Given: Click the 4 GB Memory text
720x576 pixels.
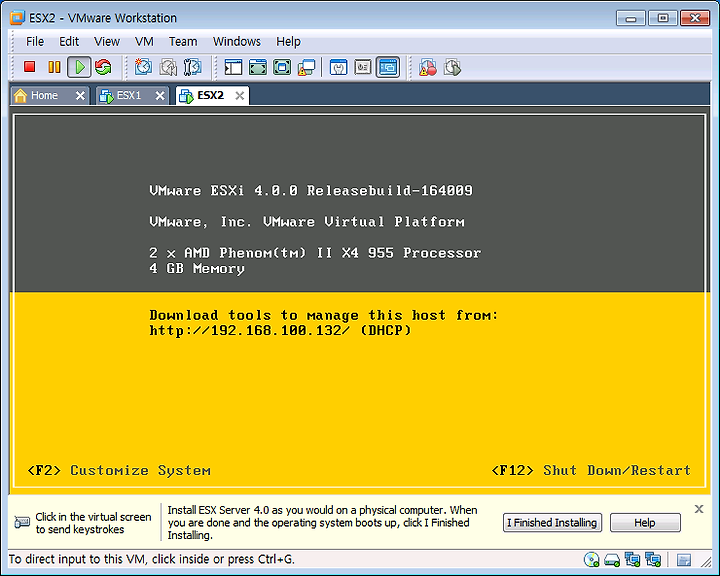Looking at the screenshot, I should click(x=197, y=268).
